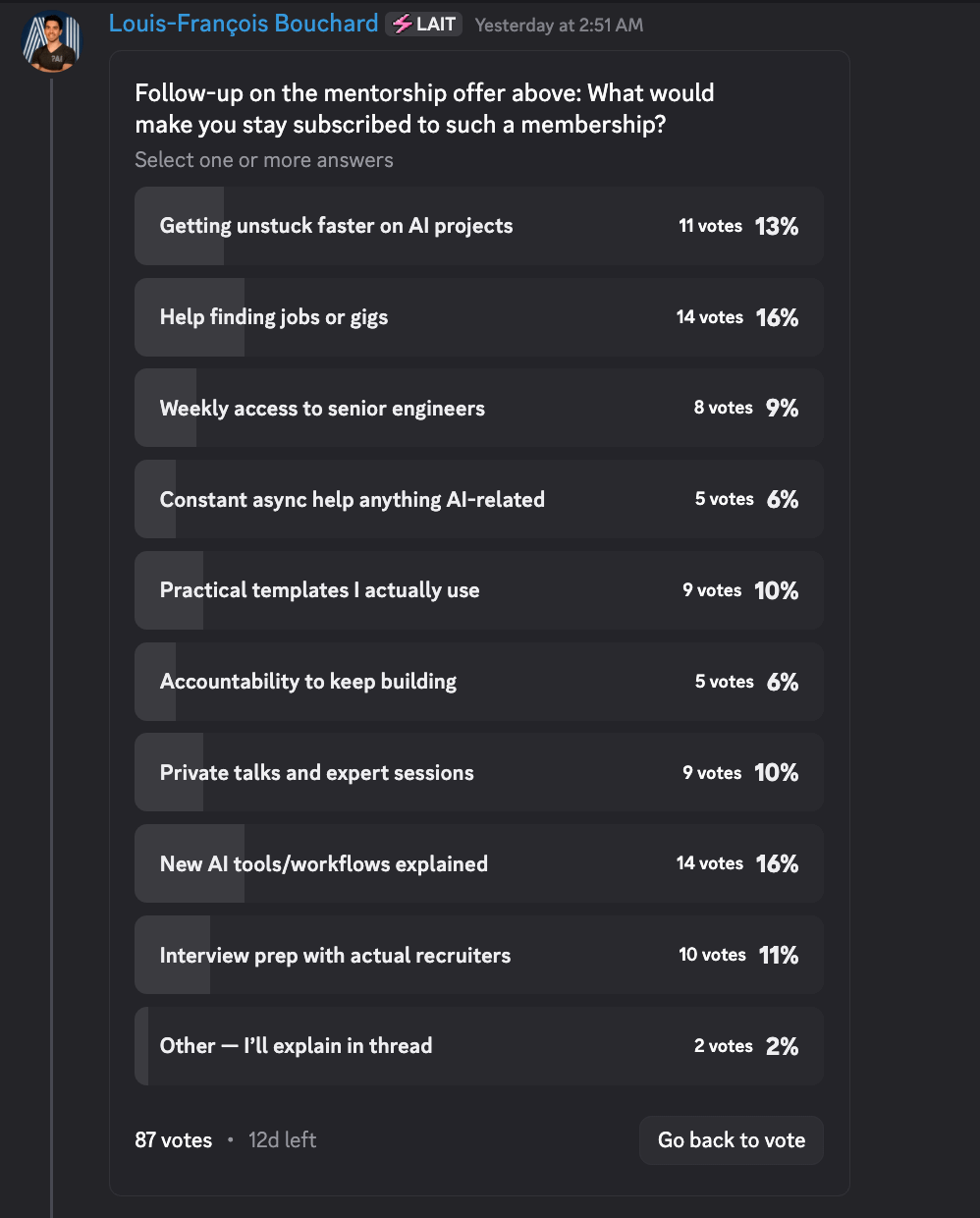Click the 12d left poll timer
This screenshot has height=1218, width=980.
tap(282, 1140)
